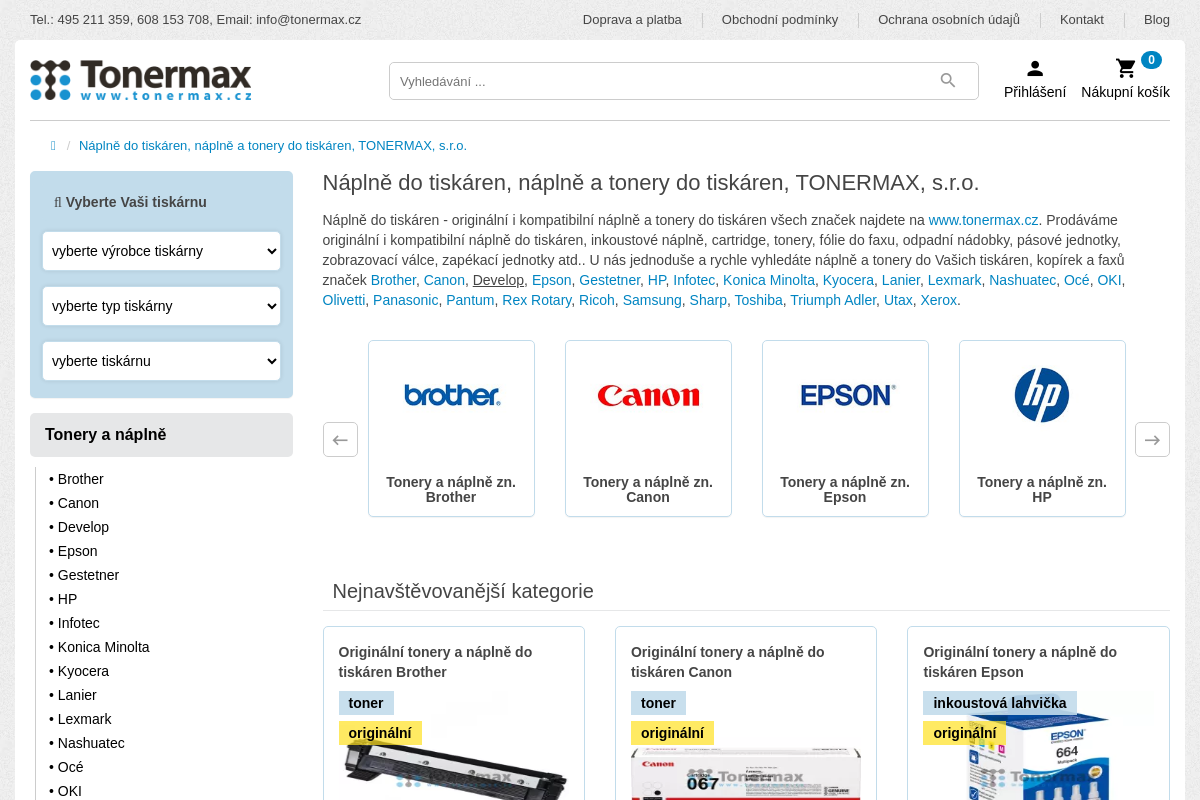The image size is (1200, 800).
Task: Open the 'vyberte tiskárnu' dropdown
Action: 161,361
